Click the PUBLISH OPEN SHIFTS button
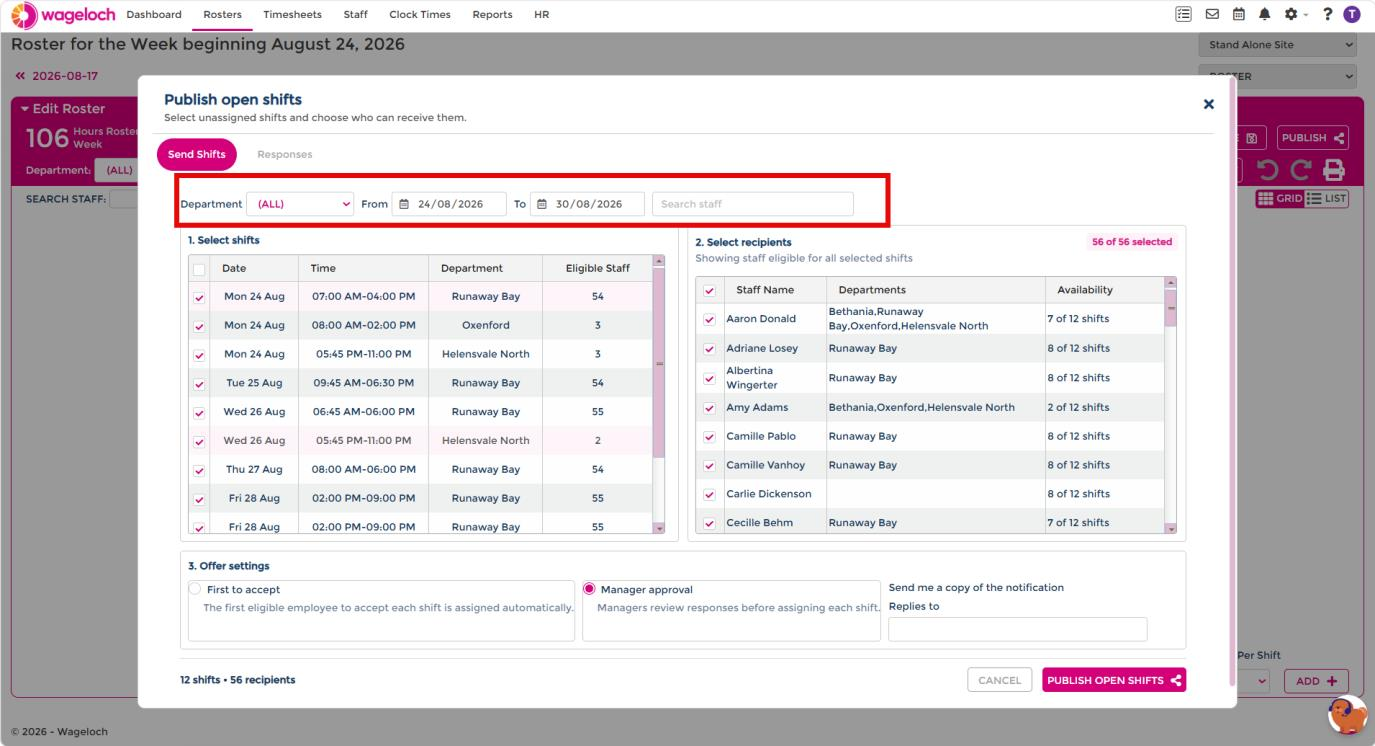This screenshot has height=746, width=1375. pos(1114,680)
